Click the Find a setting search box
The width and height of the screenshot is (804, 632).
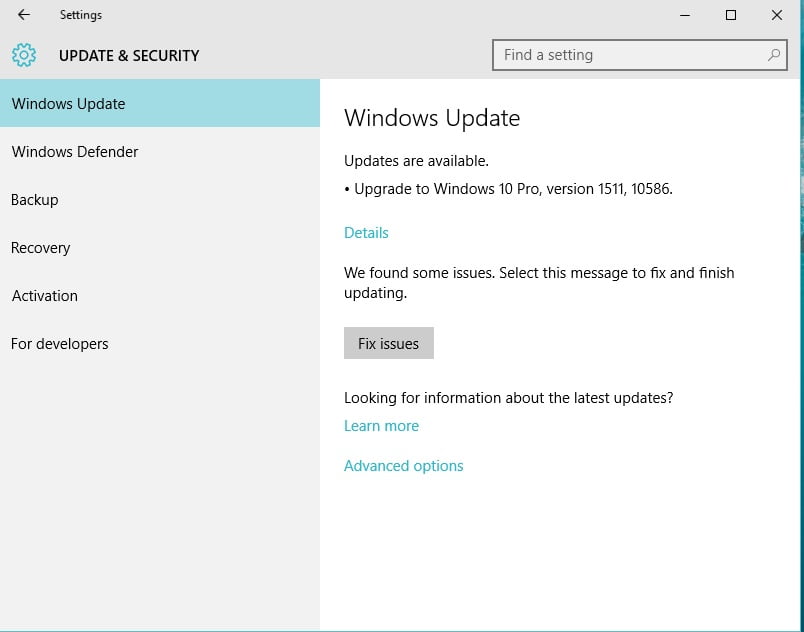620,55
